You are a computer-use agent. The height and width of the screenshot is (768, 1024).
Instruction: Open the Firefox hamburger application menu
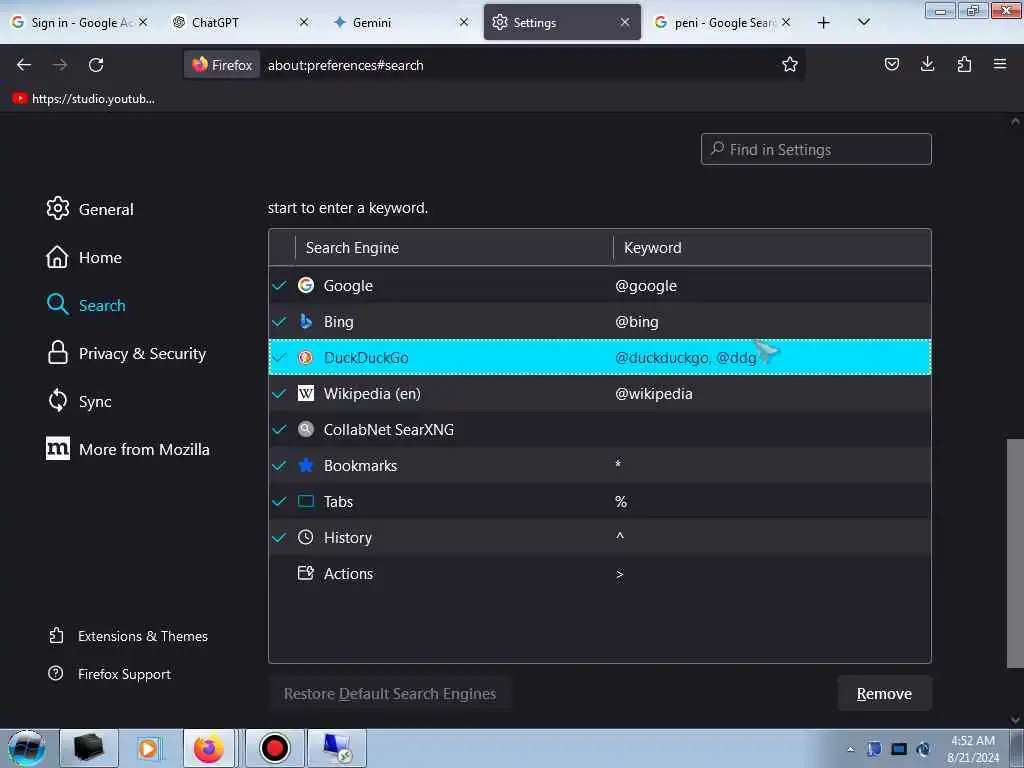1000,64
